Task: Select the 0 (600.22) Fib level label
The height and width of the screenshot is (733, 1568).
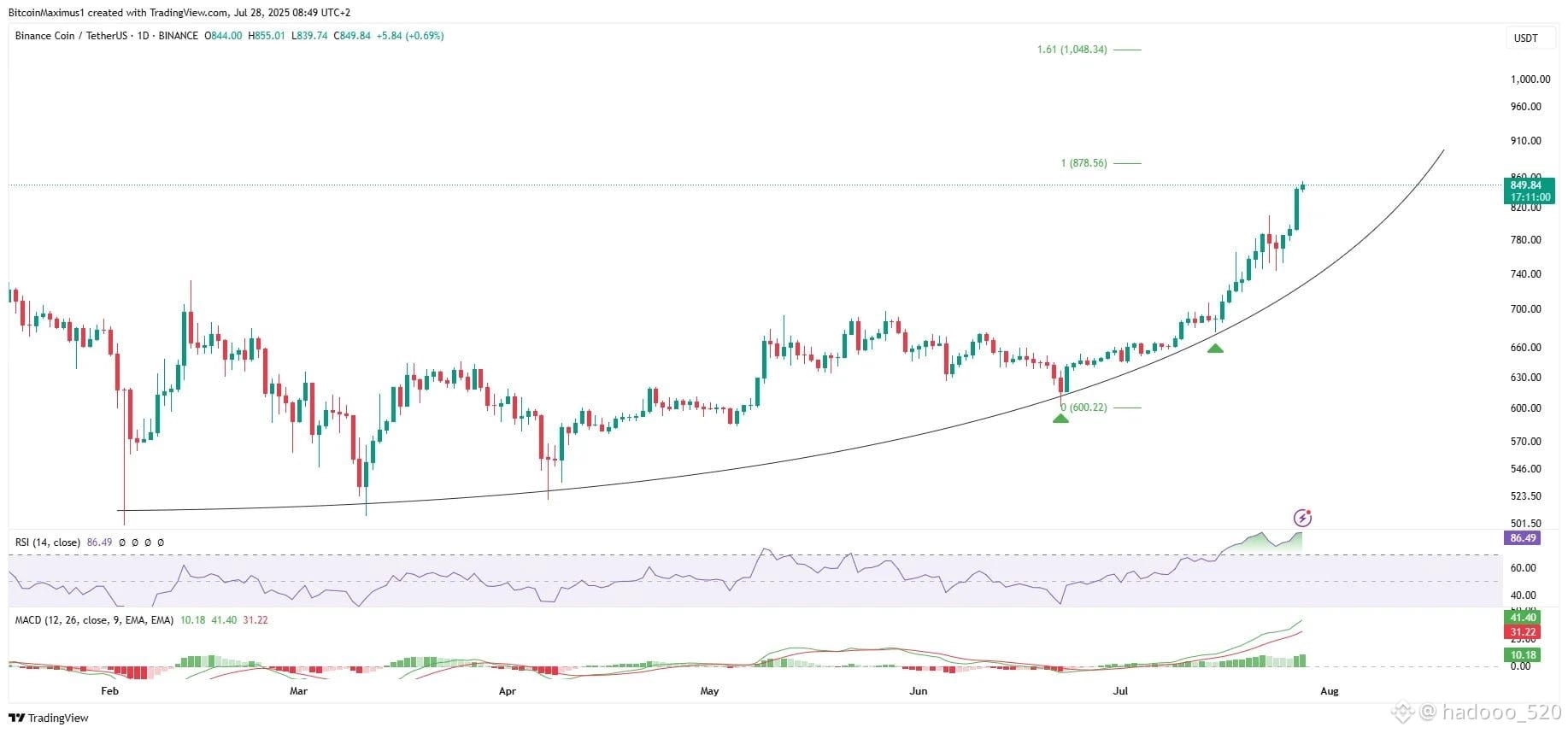Action: pos(1084,408)
